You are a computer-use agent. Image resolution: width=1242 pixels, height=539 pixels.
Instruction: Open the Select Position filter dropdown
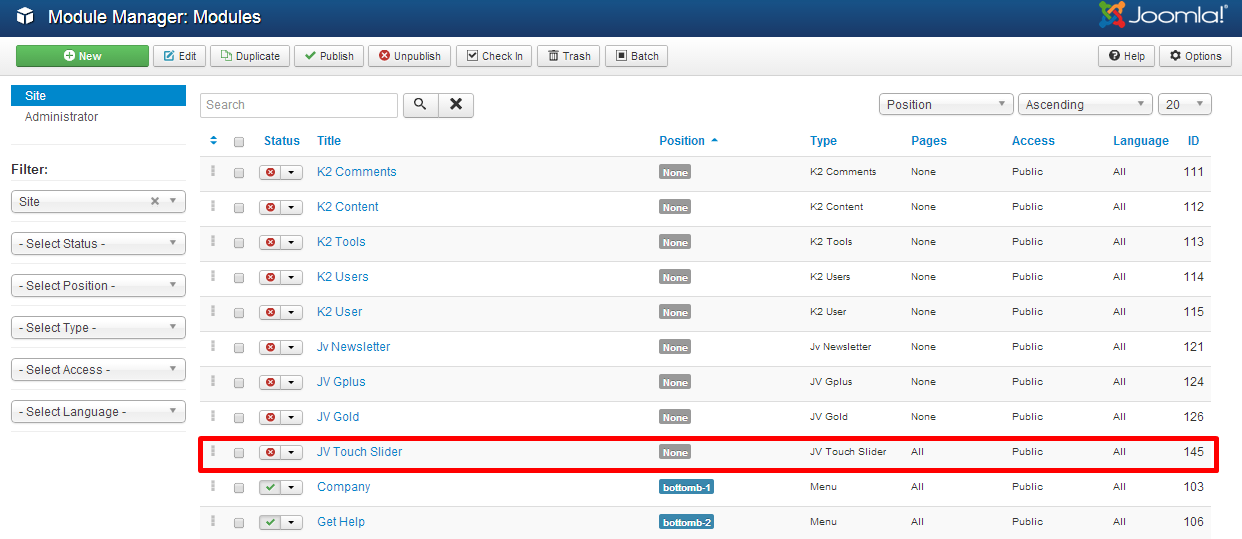point(98,285)
